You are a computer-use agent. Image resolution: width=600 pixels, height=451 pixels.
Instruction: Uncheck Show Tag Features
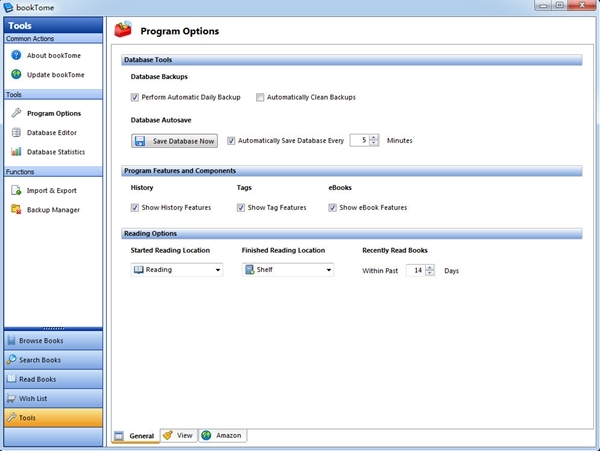pos(241,207)
